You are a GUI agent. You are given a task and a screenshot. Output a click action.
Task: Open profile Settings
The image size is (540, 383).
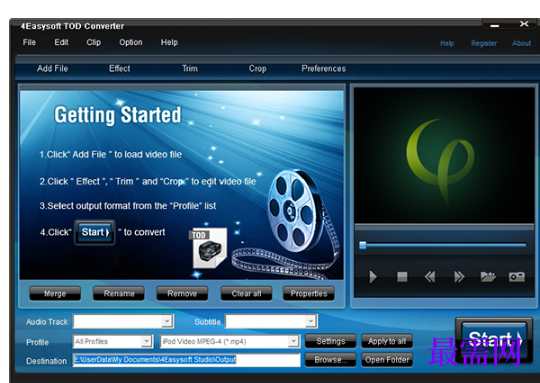(x=331, y=341)
